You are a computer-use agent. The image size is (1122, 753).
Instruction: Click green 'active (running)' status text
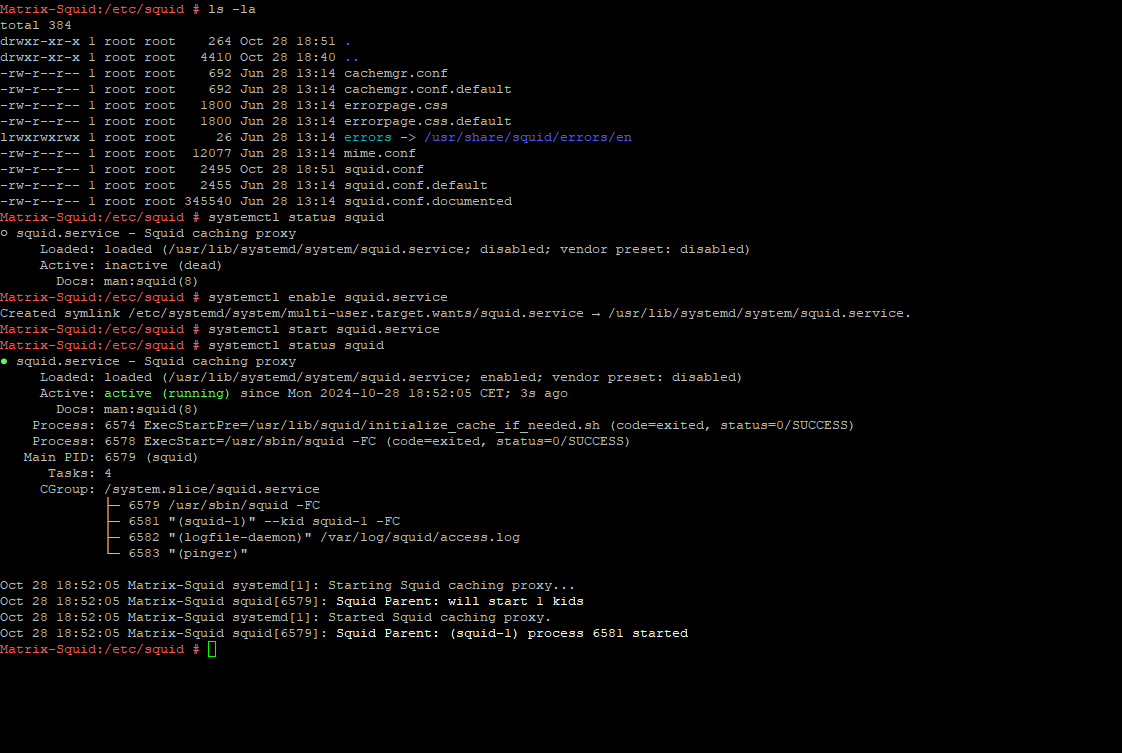click(167, 394)
